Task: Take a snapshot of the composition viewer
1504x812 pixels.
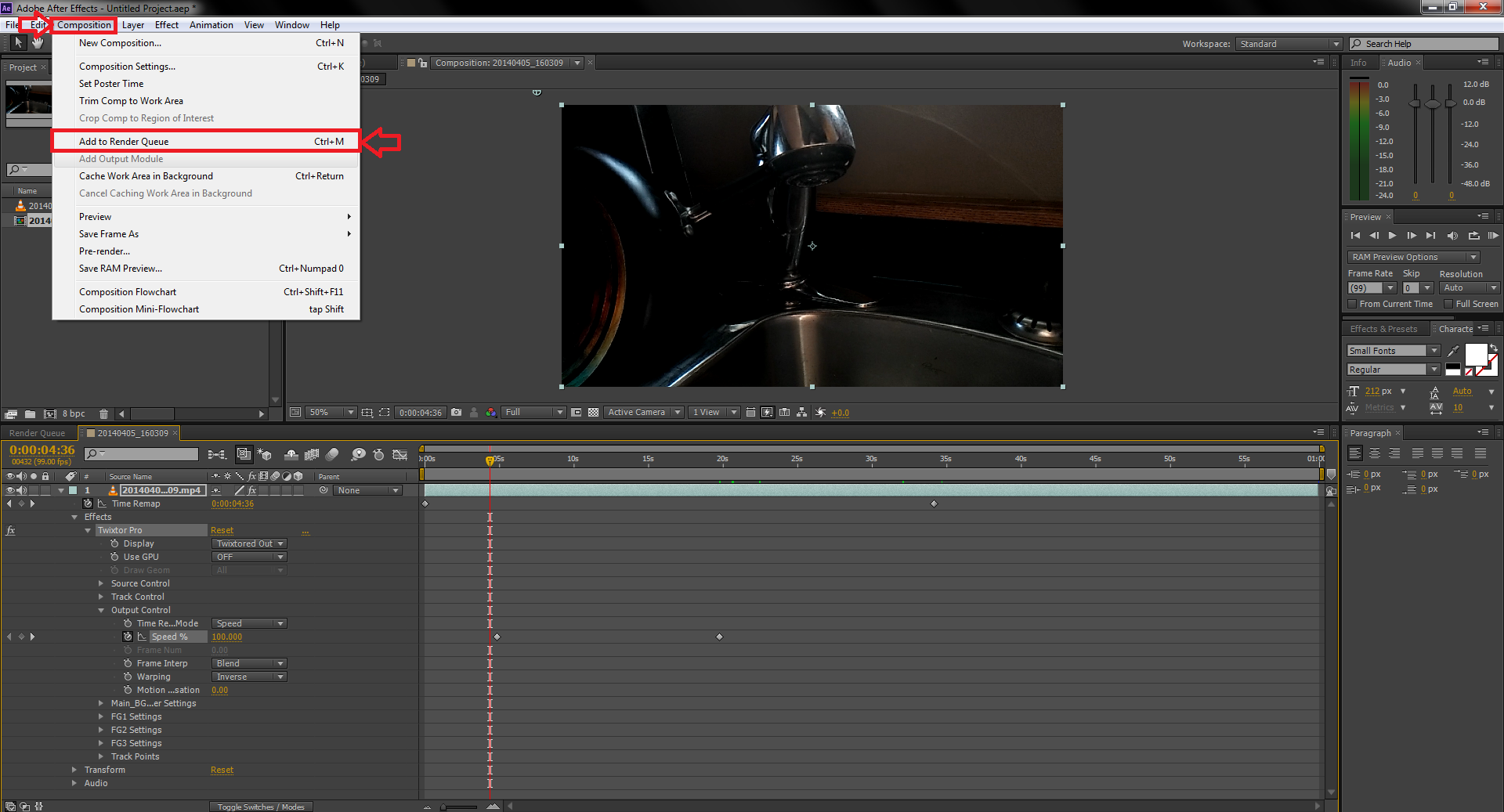Action: pos(456,413)
